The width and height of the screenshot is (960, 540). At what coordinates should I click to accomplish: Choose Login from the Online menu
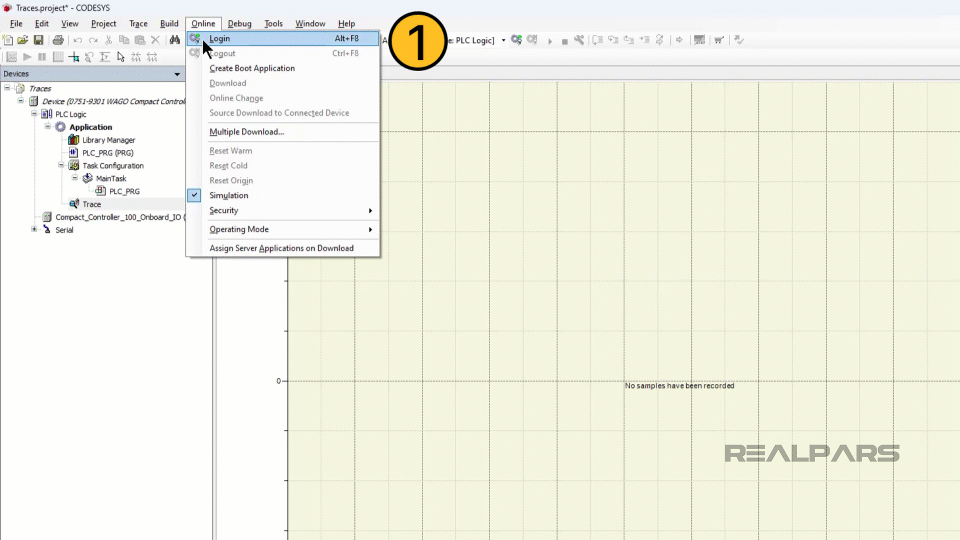283,39
